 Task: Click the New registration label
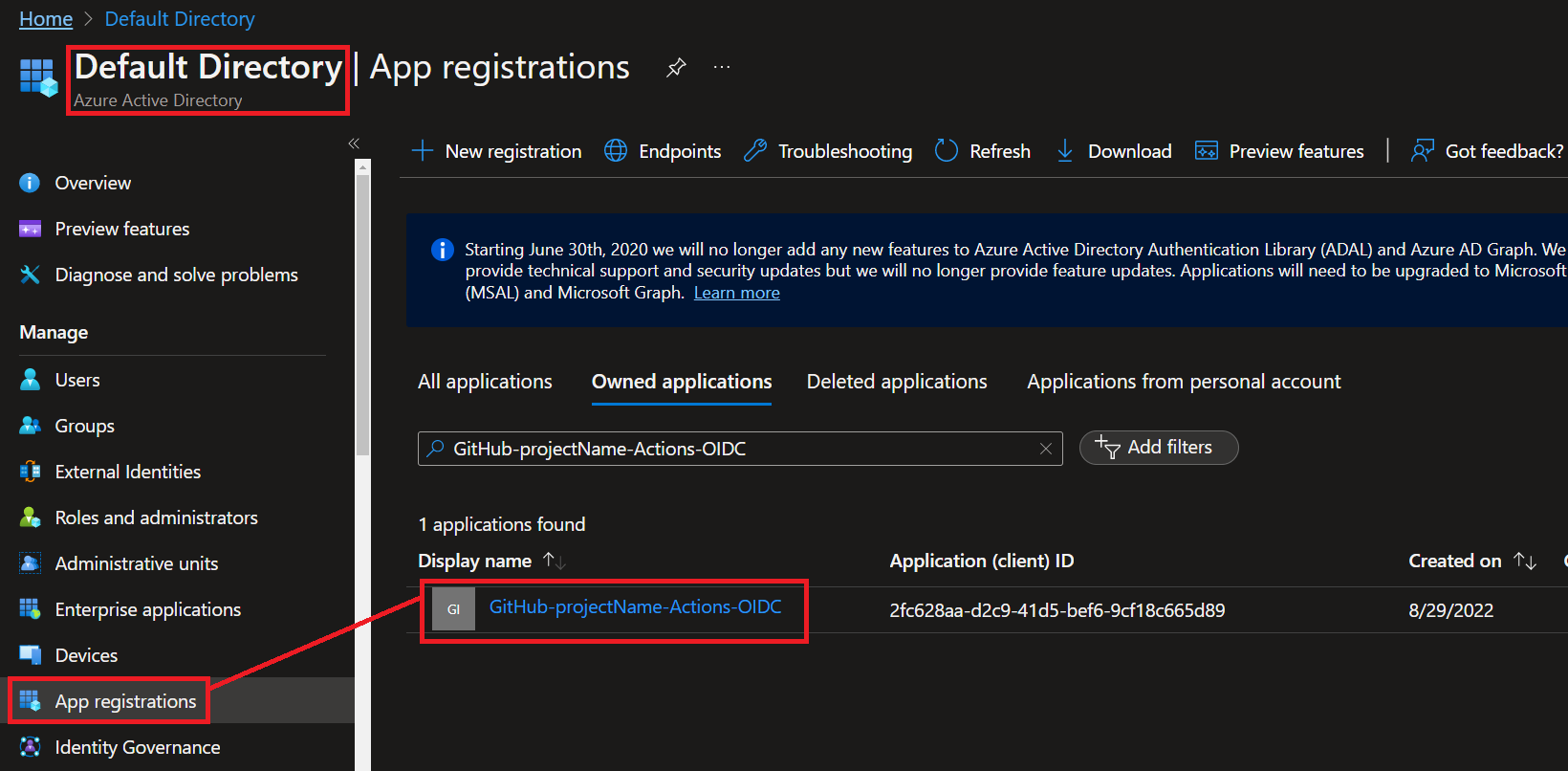coord(513,151)
